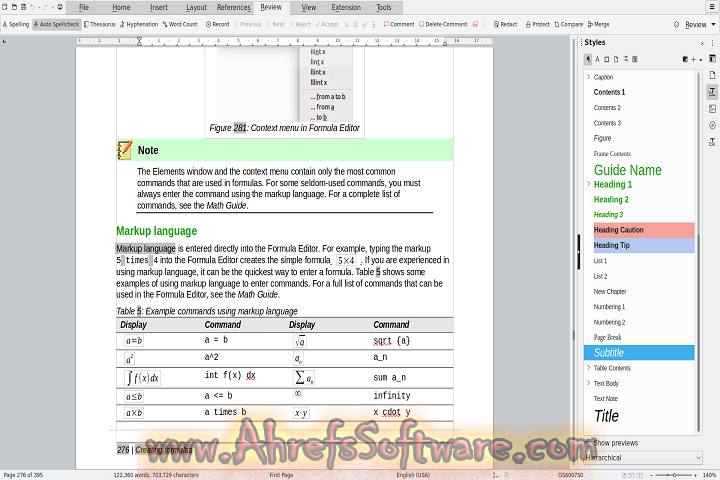This screenshot has height=480, width=720.
Task: Click the Thesaurus toolbar button
Action: pos(99,23)
